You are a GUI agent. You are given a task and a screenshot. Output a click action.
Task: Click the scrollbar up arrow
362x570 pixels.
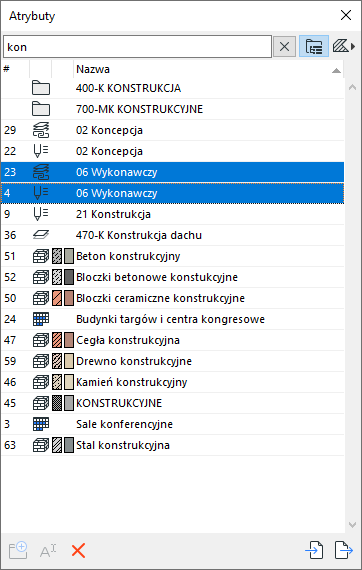(352, 87)
